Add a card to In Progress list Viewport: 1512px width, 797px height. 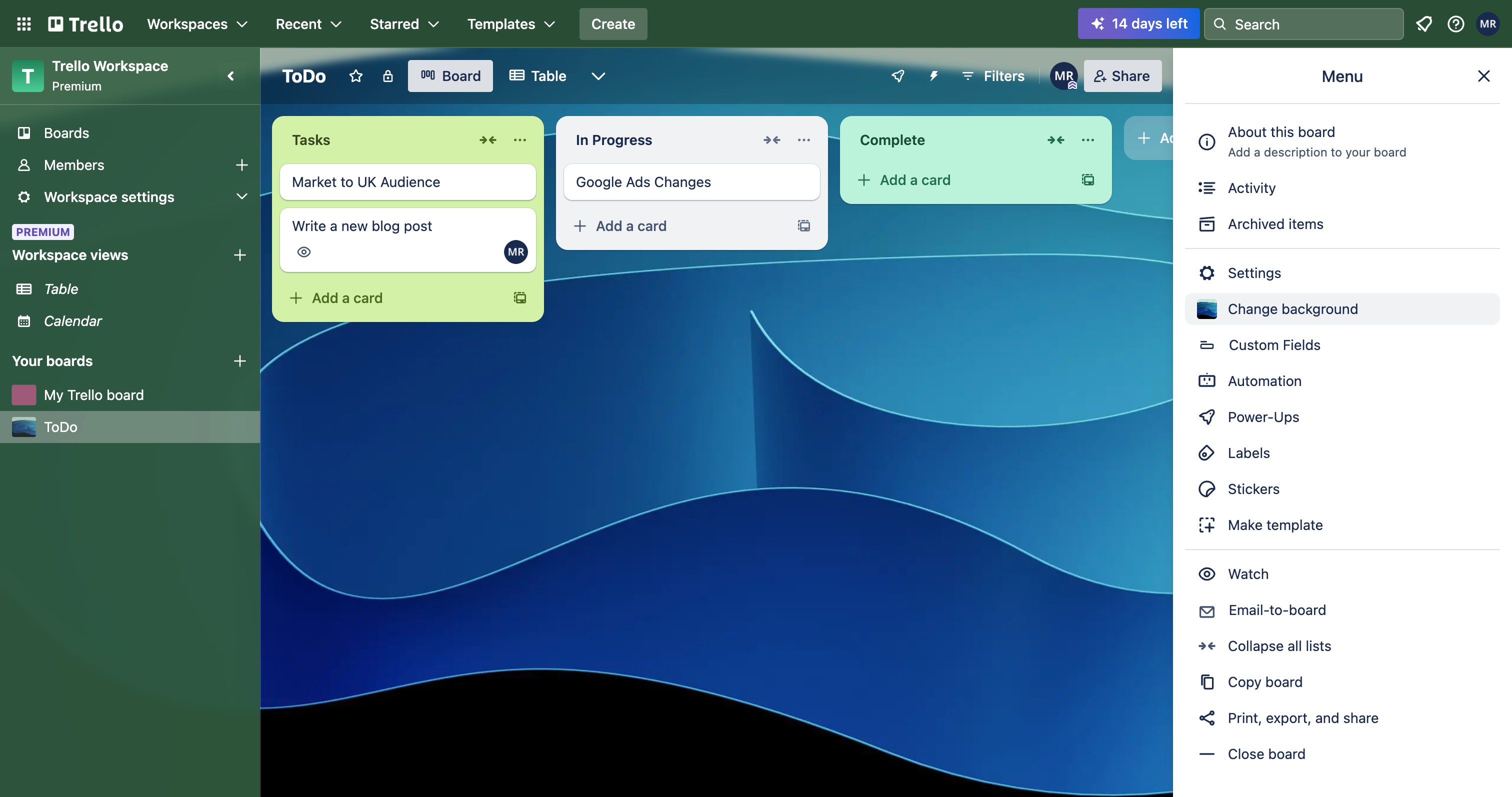coord(620,225)
